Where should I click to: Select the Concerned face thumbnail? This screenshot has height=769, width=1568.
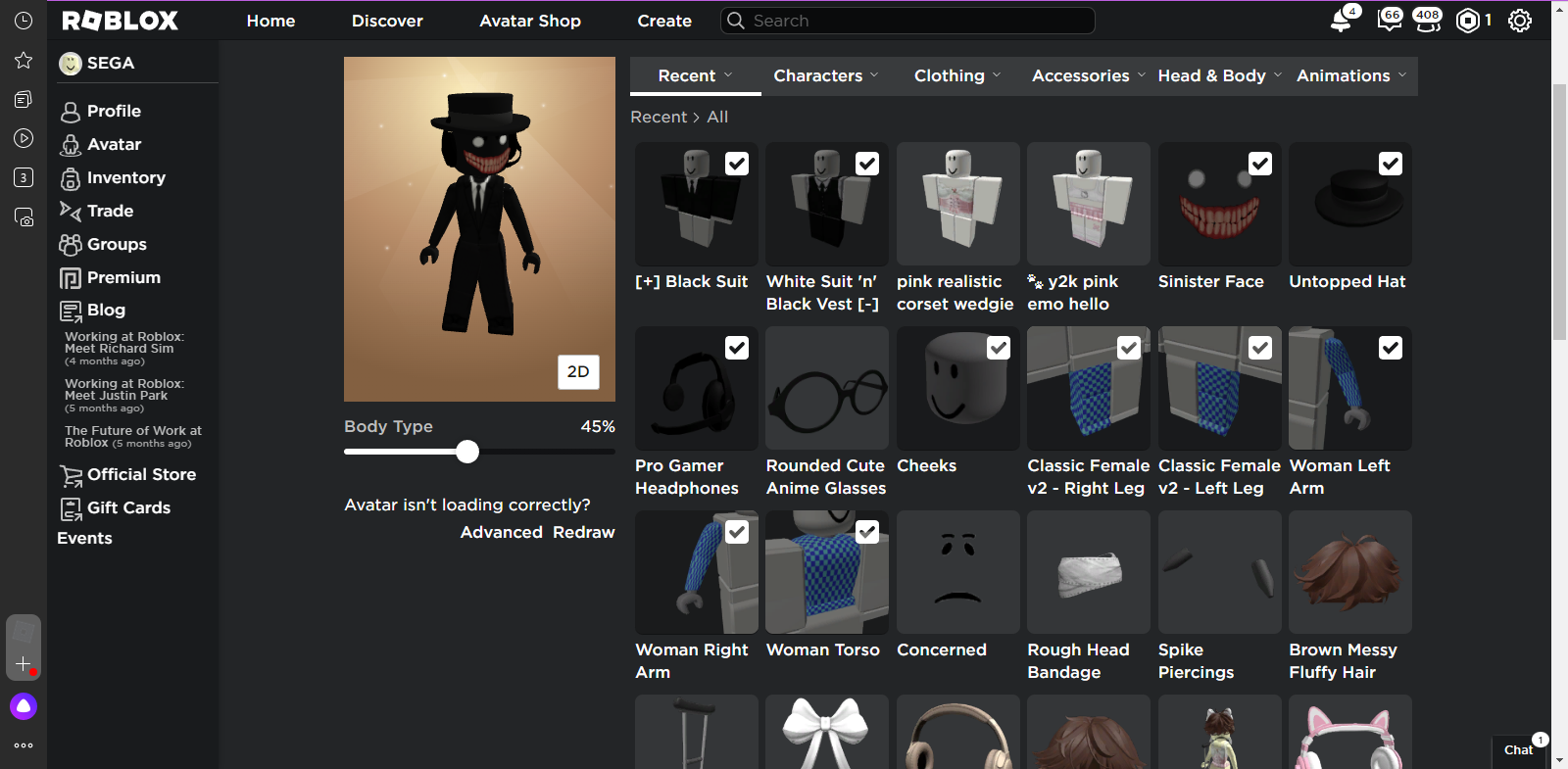pos(958,572)
